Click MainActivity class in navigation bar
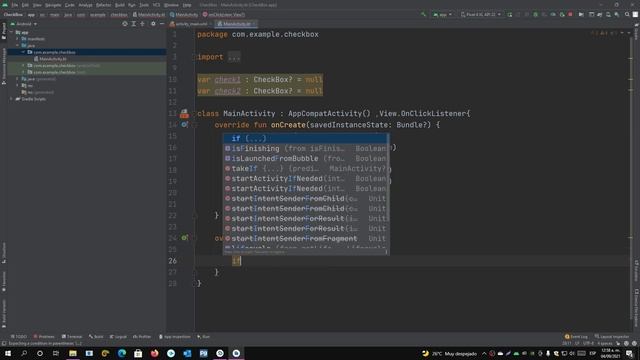This screenshot has height=360, width=640. [x=184, y=14]
